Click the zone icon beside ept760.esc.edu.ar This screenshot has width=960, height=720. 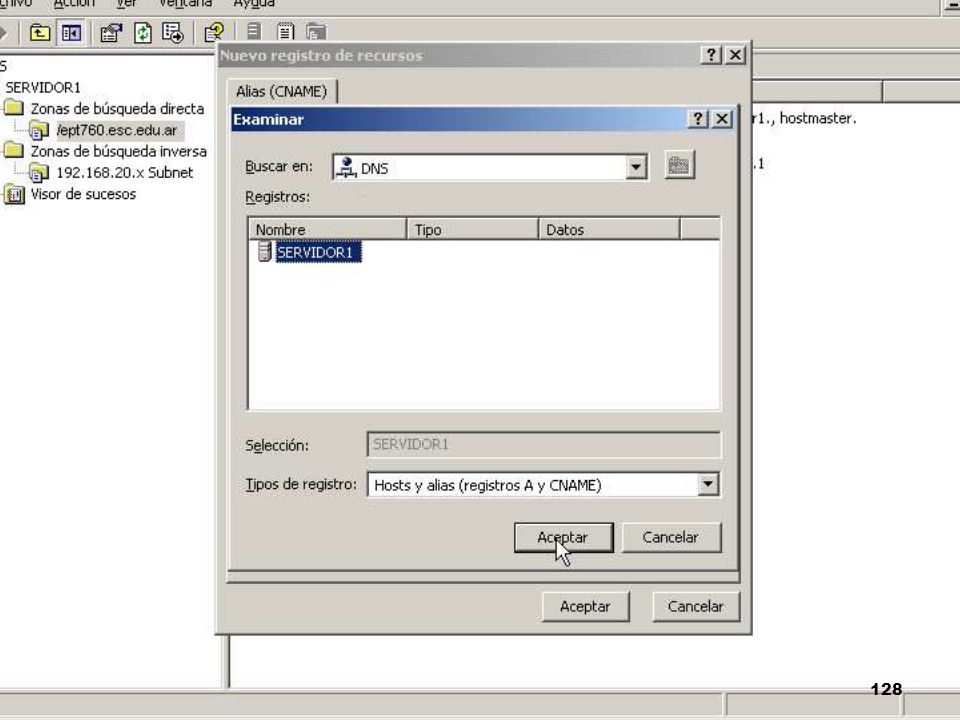[x=39, y=130]
